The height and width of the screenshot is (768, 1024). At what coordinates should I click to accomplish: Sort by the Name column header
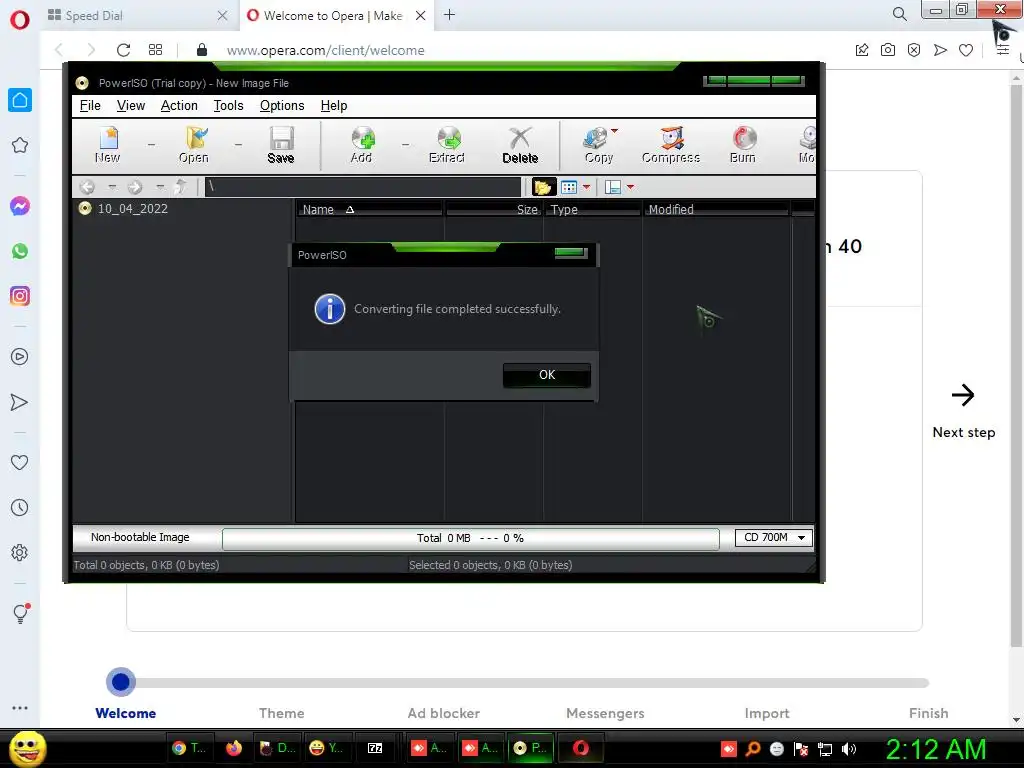tap(370, 210)
